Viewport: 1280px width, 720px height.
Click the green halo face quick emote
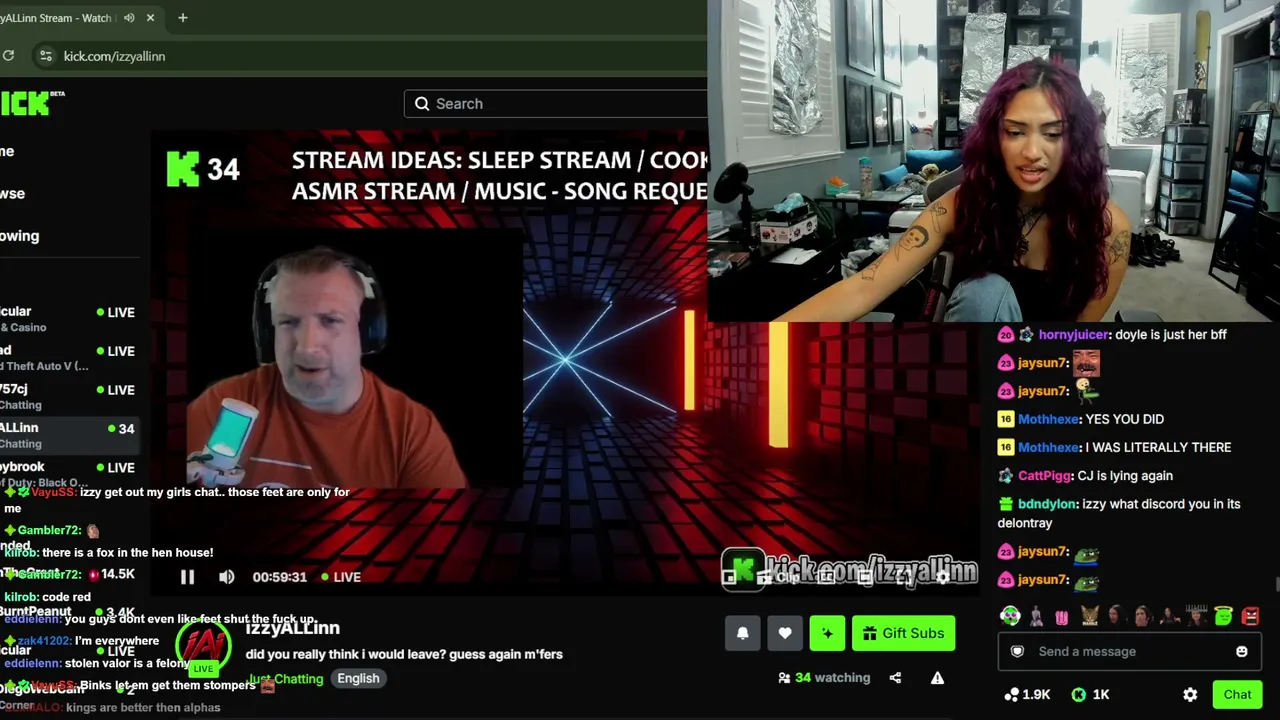[1224, 616]
